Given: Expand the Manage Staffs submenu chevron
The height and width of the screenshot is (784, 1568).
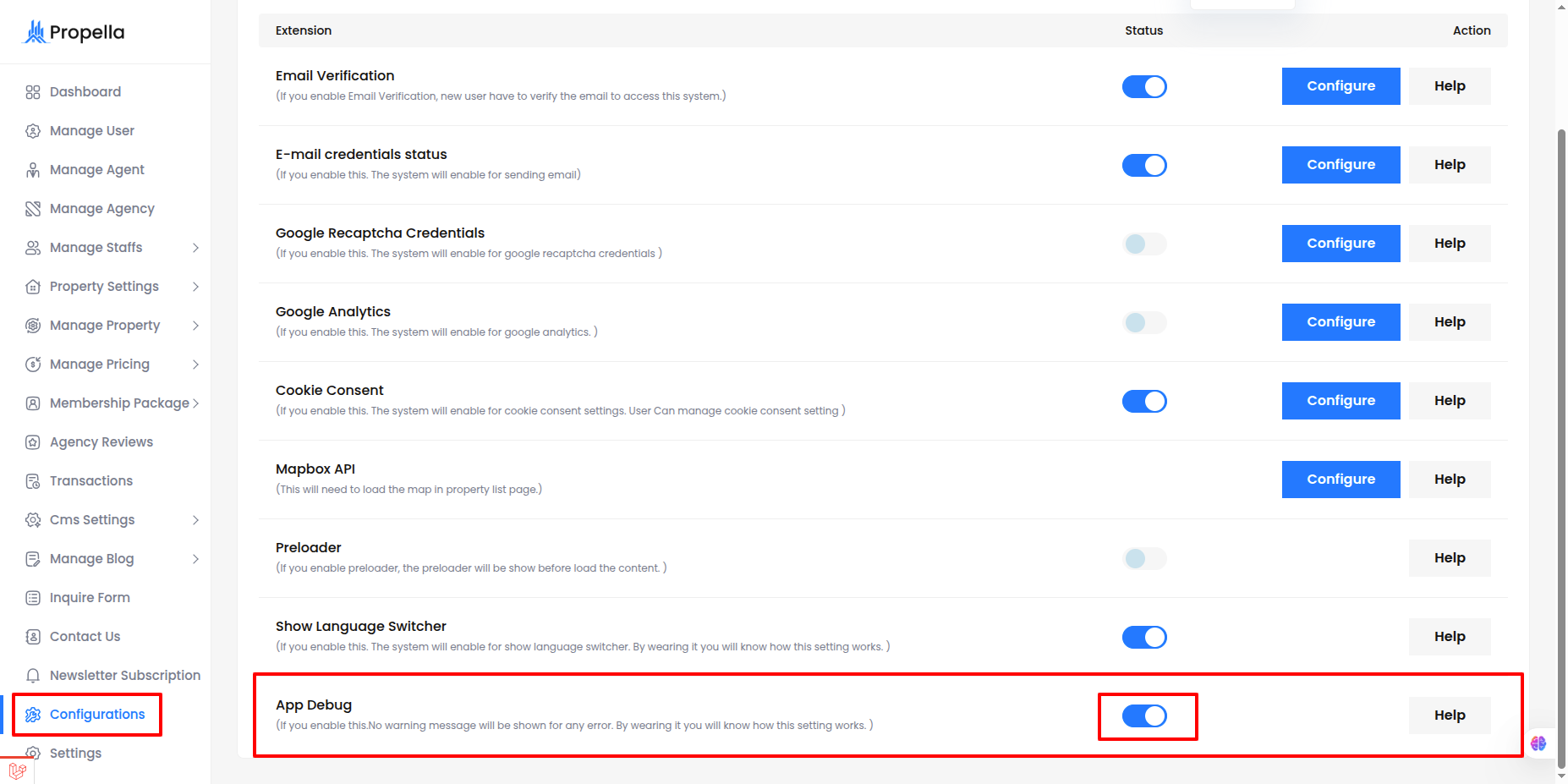Looking at the screenshot, I should tap(195, 248).
